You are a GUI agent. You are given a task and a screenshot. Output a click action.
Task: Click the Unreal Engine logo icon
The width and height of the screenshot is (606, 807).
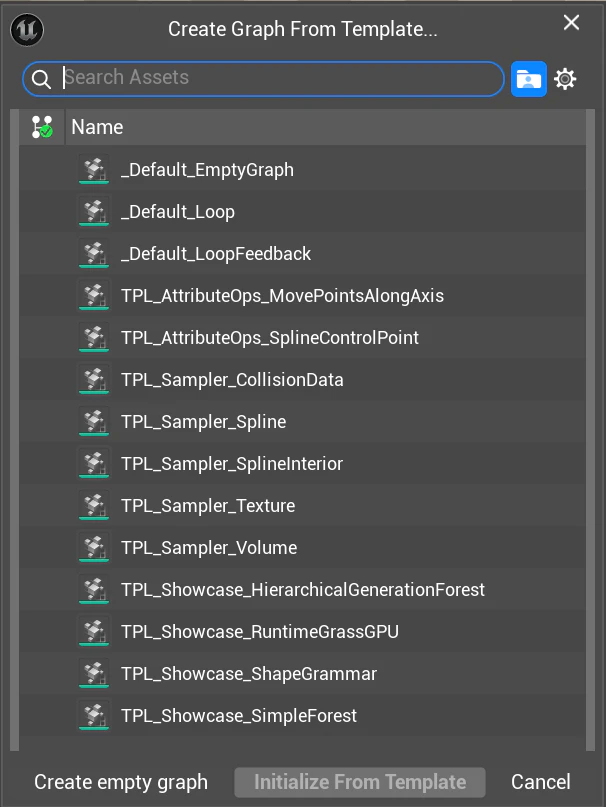tap(27, 30)
